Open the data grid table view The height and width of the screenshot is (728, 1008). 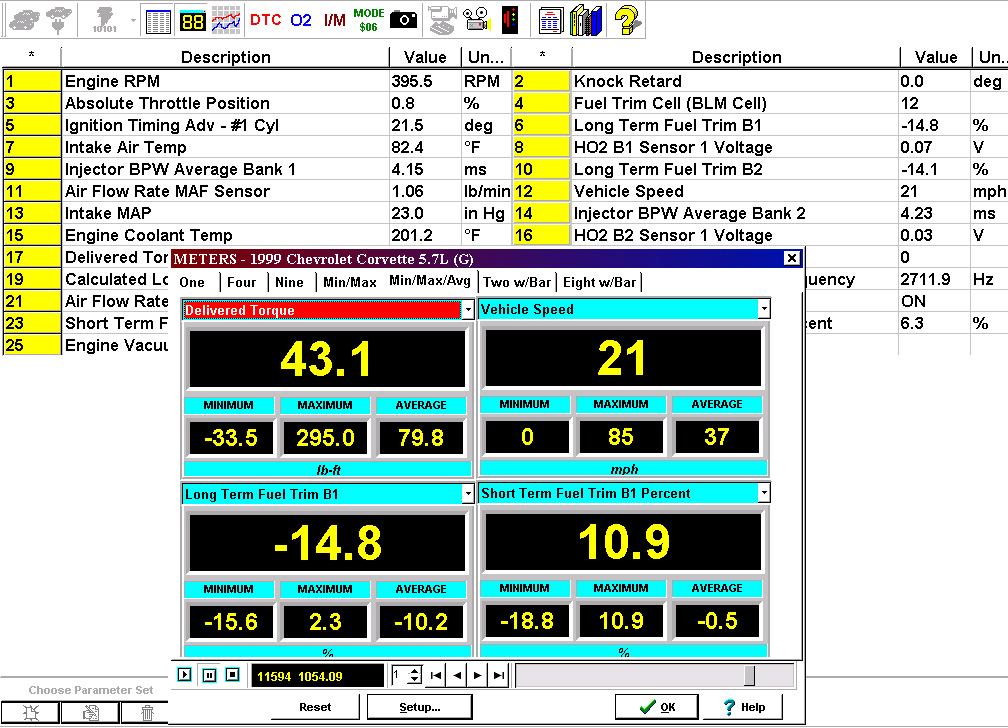(x=158, y=19)
